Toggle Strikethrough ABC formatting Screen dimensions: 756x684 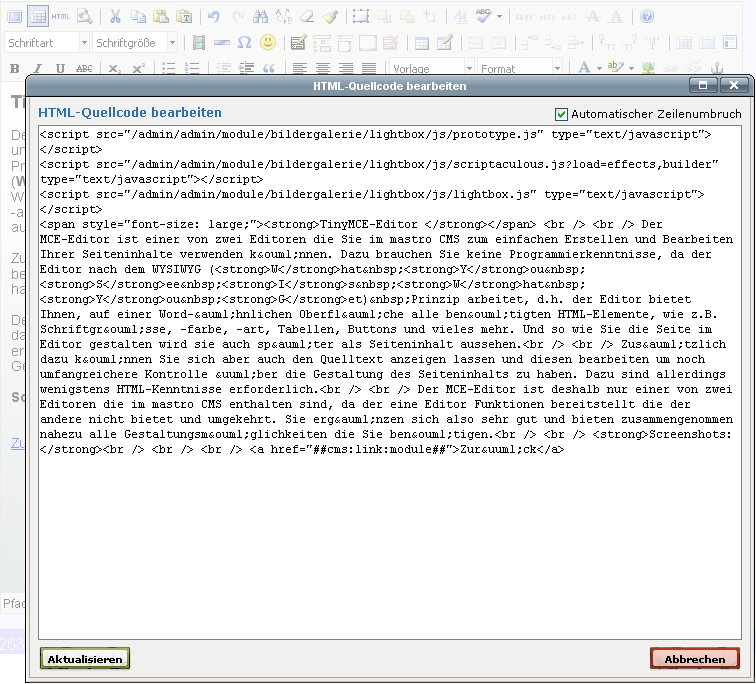pos(84,68)
